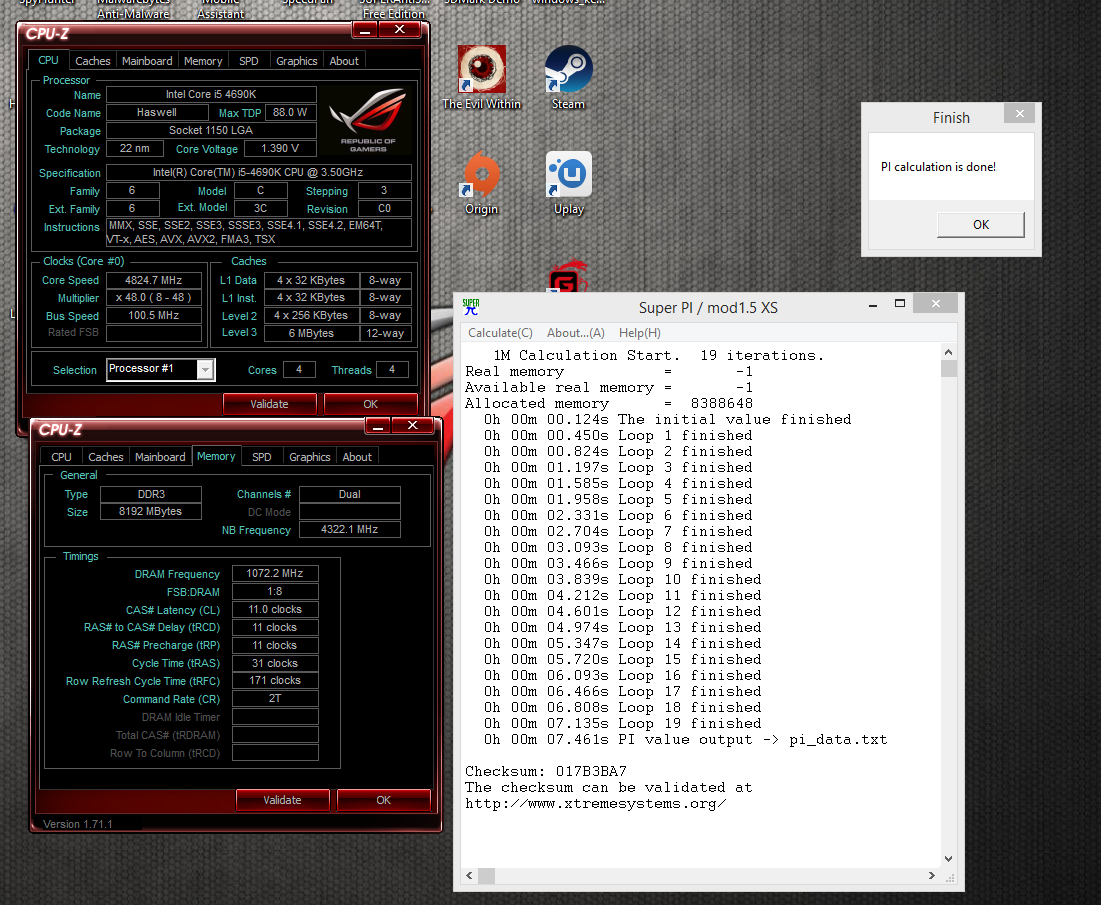Viewport: 1101px width, 905px height.
Task: Select CPU tab in top CPU-Z window
Action: click(x=48, y=60)
